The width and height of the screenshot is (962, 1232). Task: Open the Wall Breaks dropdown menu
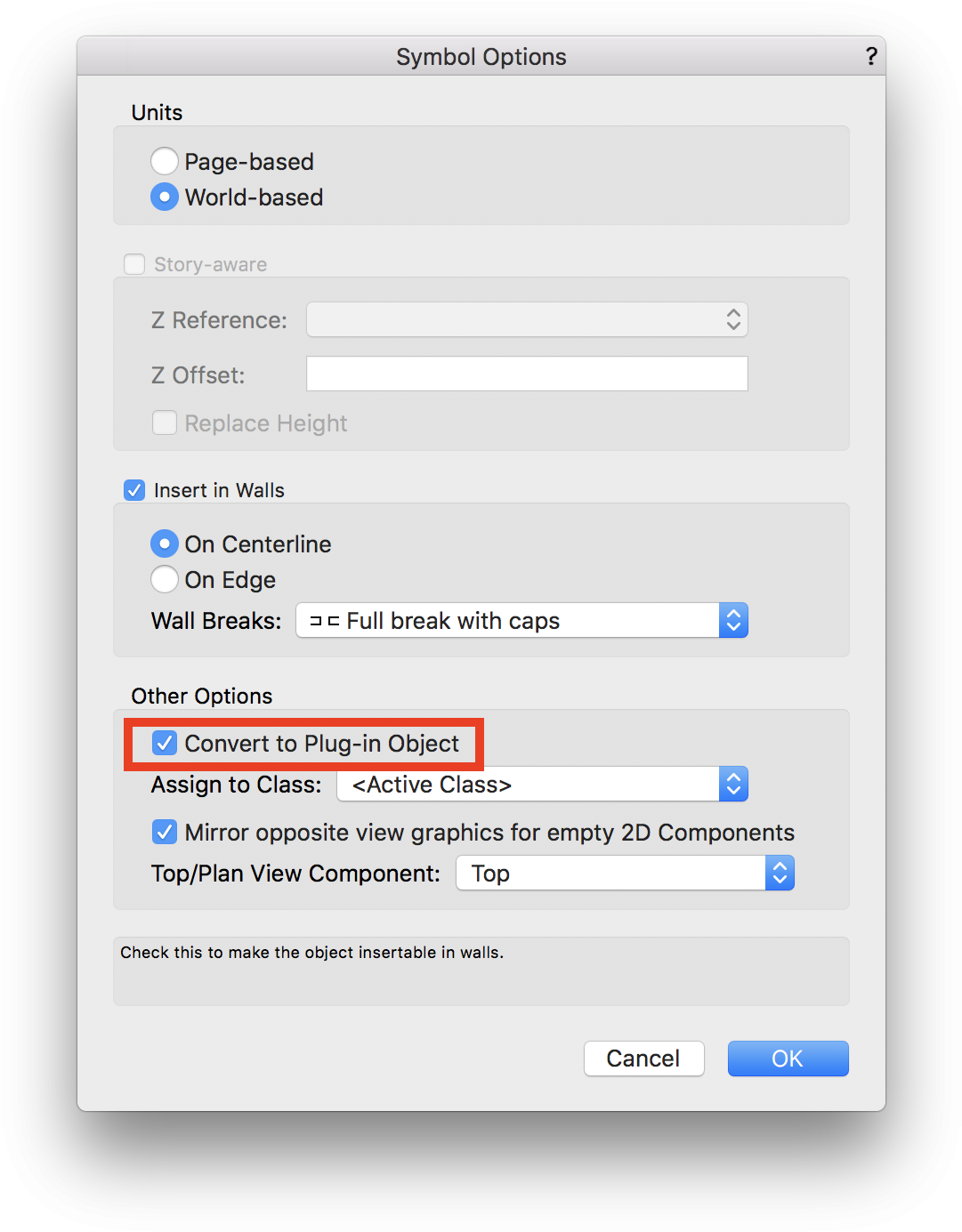point(521,620)
